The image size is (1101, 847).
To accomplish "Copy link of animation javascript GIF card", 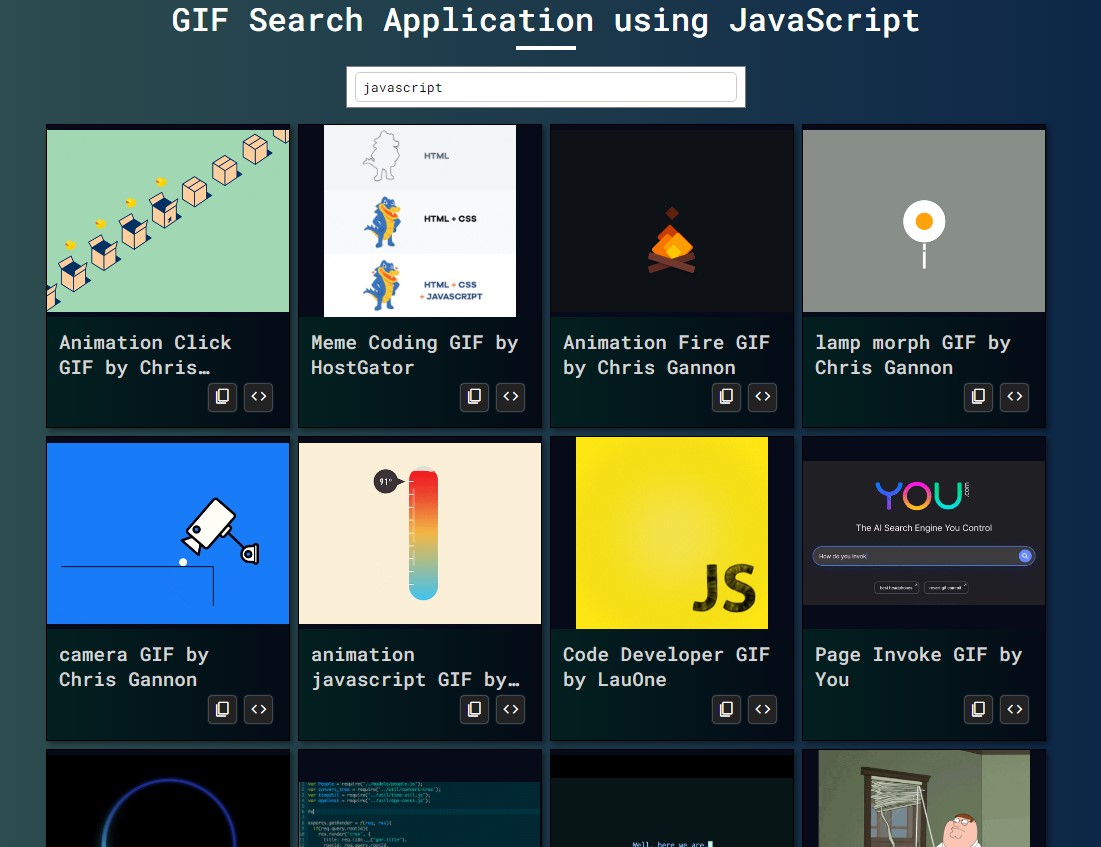I will [x=474, y=709].
